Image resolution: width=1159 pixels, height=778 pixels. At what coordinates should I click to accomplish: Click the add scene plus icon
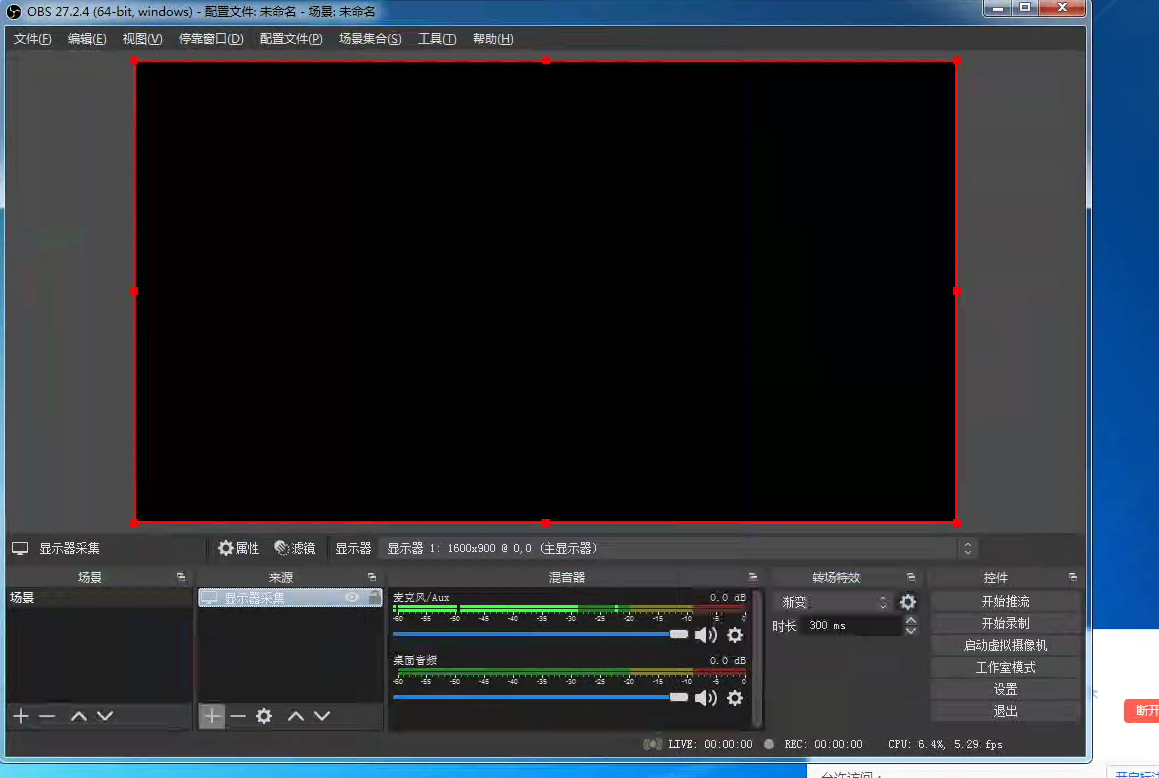(20, 716)
